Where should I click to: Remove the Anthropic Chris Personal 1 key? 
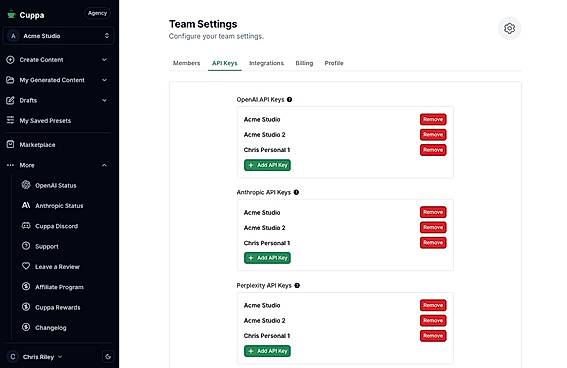tap(433, 243)
